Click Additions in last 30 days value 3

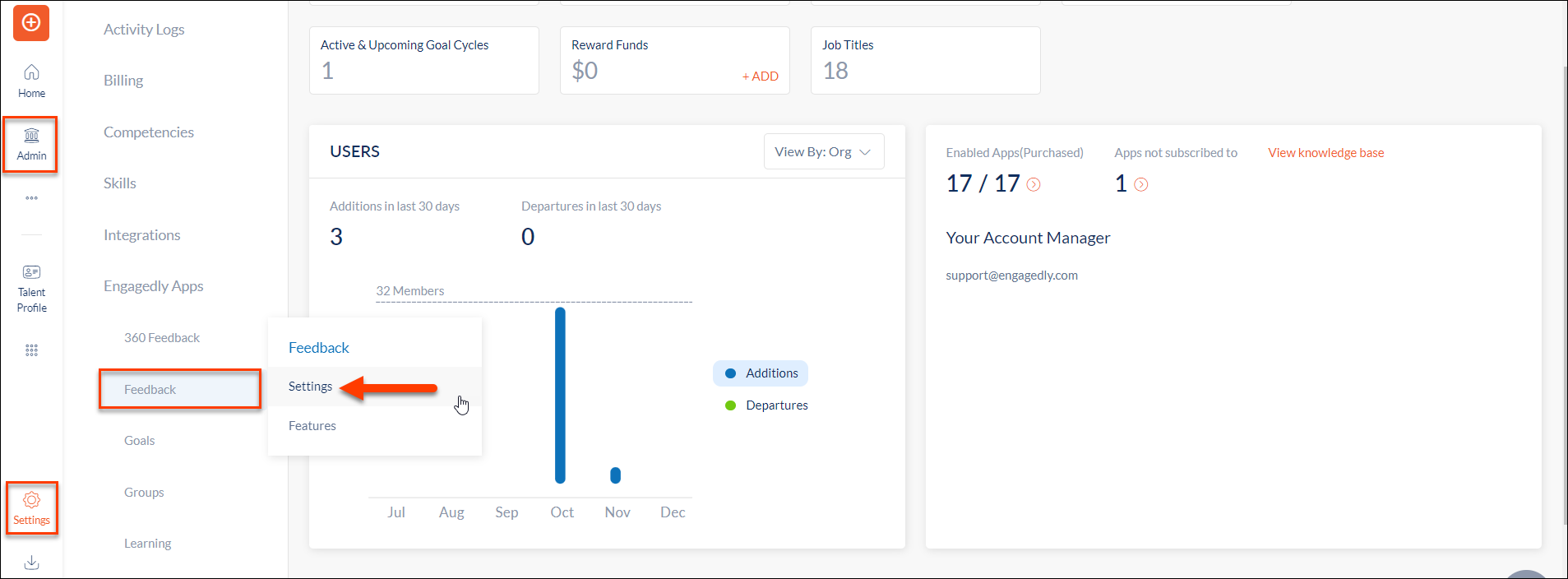336,237
